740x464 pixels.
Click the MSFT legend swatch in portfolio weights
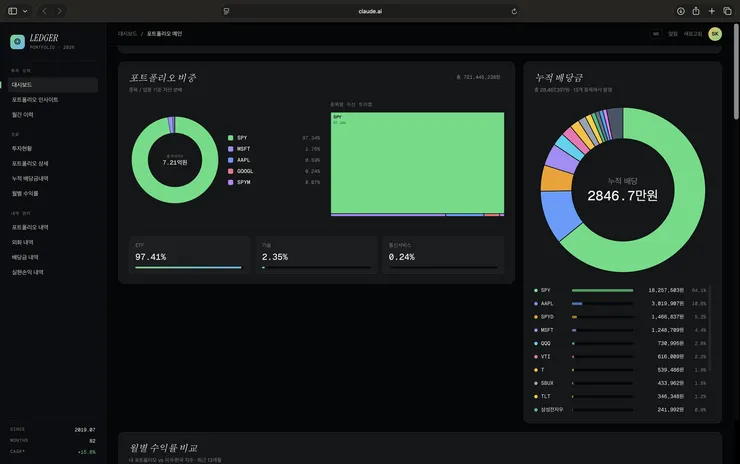[x=230, y=149]
